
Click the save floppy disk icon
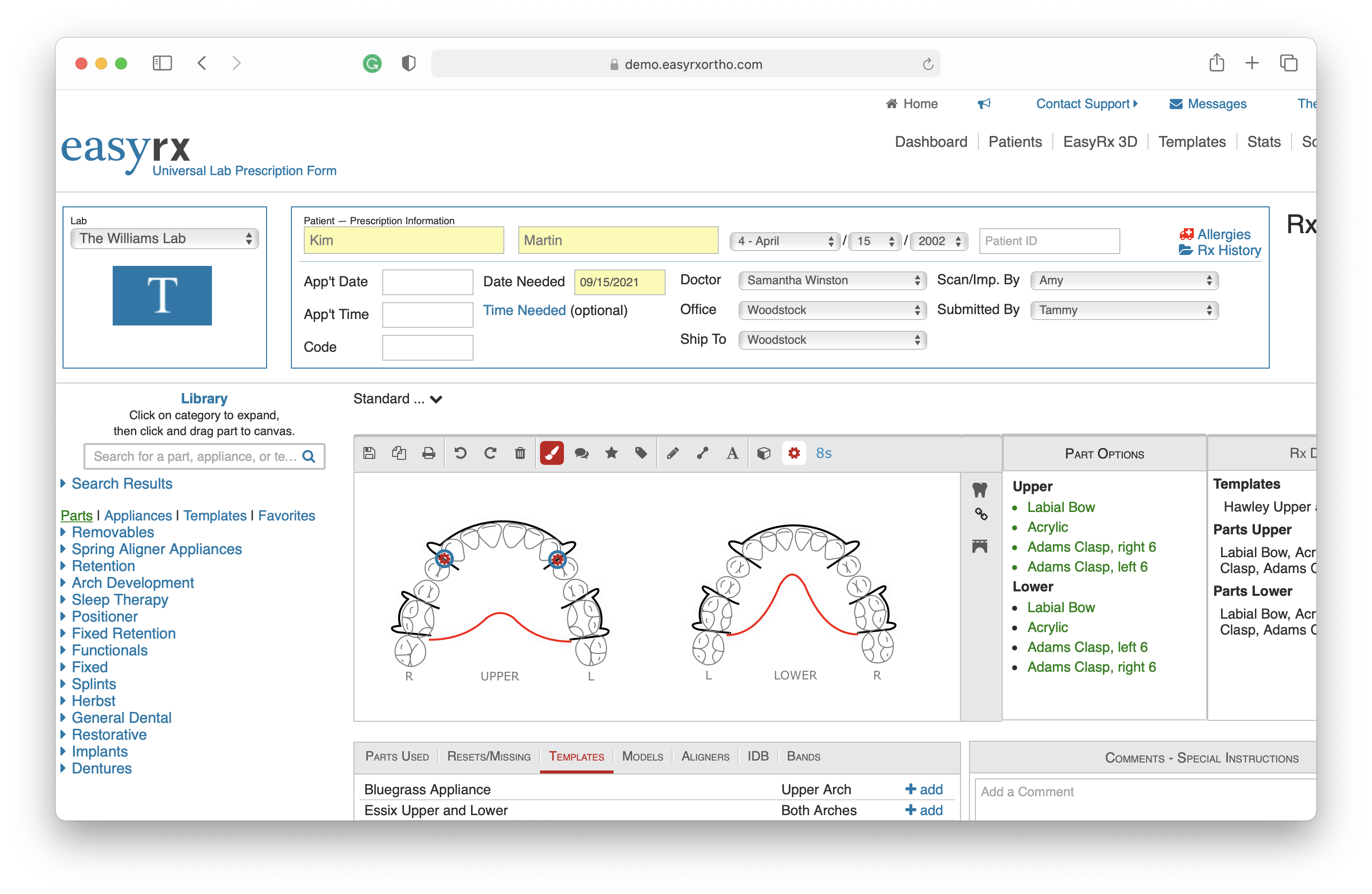pyautogui.click(x=369, y=453)
